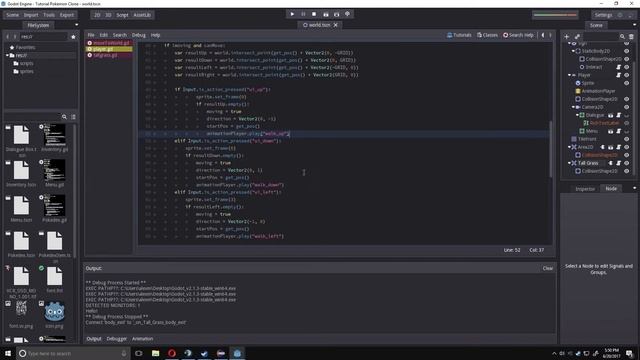Open the script Debug menu
640x360 pixels.
pyautogui.click(x=139, y=35)
